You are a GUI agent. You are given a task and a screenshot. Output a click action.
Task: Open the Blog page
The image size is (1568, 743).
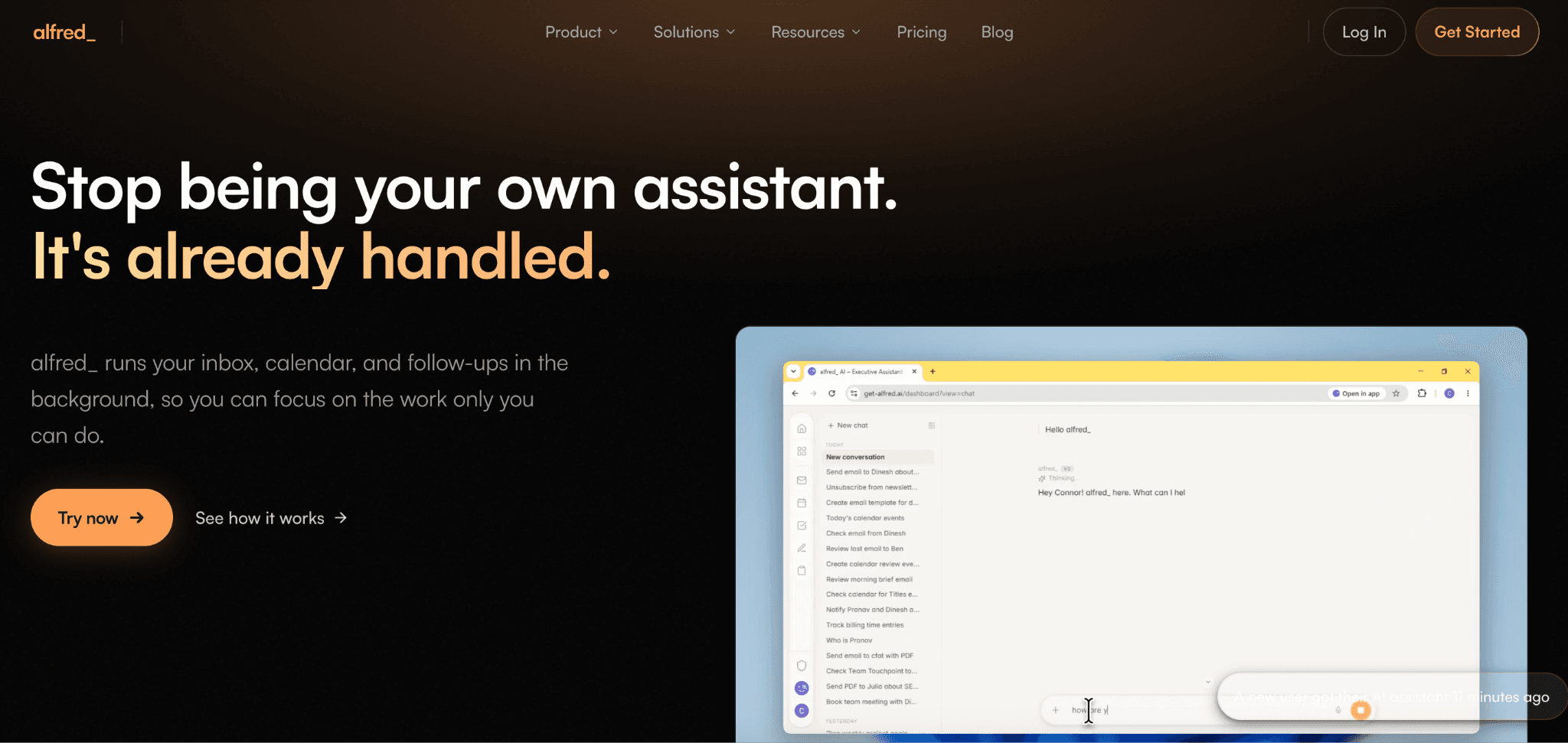click(x=998, y=32)
